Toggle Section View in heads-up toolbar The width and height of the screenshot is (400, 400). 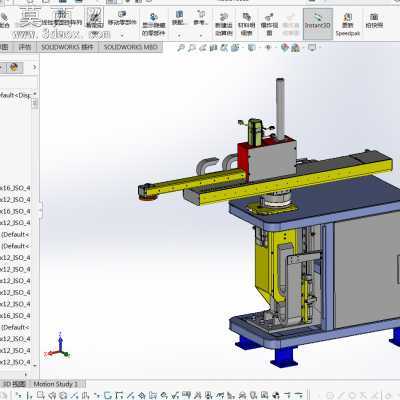[213, 48]
